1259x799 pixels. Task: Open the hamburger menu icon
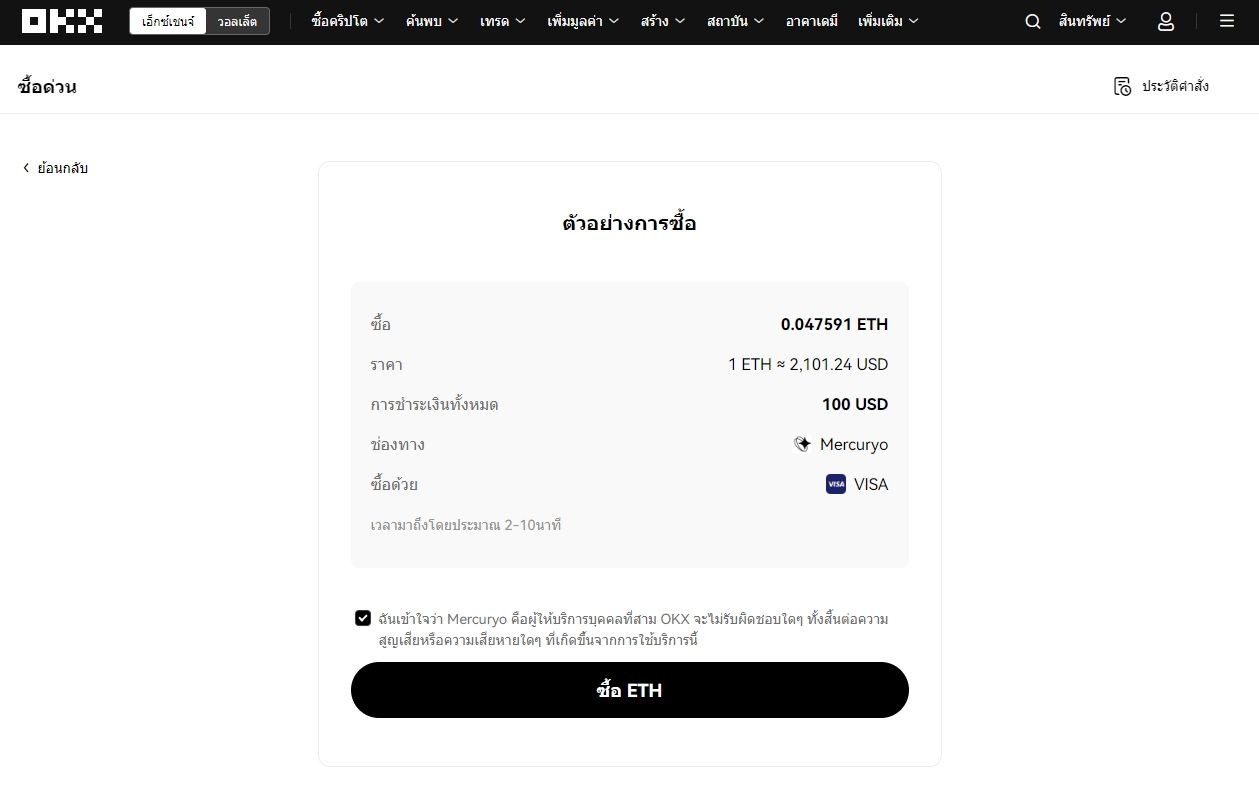(x=1227, y=21)
